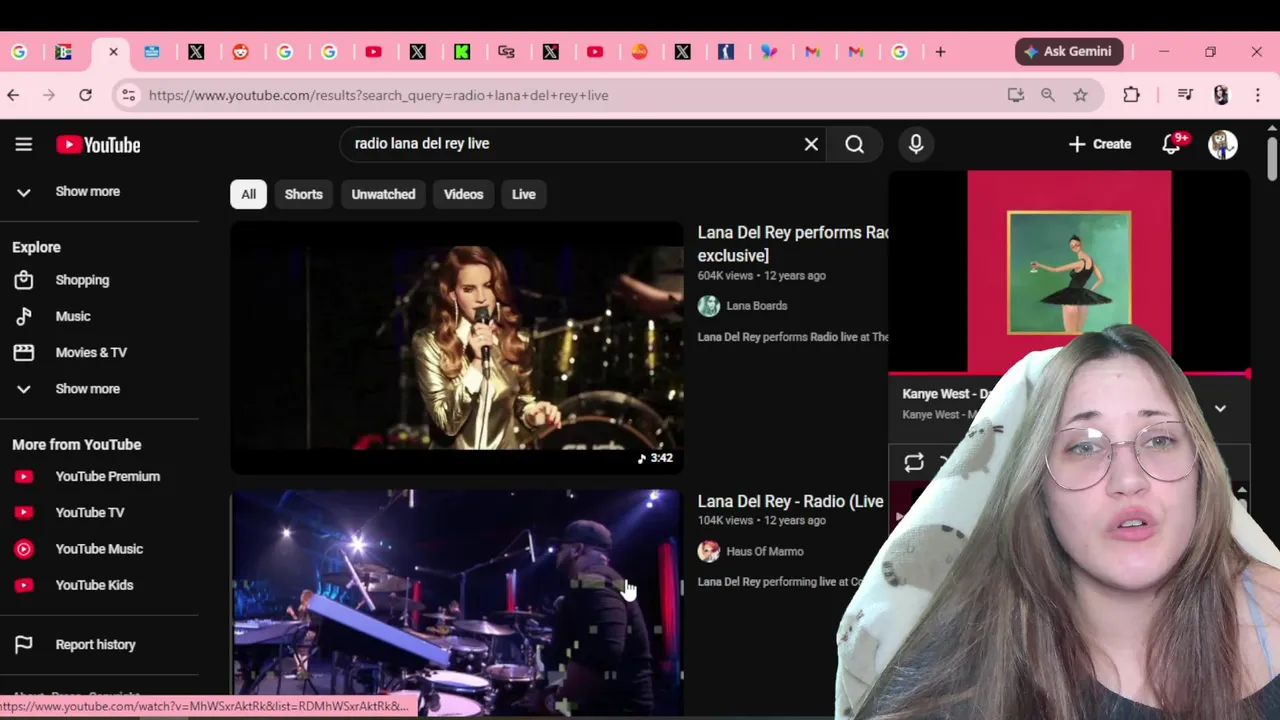Open the Extensions puzzle icon
The width and height of the screenshot is (1280, 720).
(x=1131, y=95)
